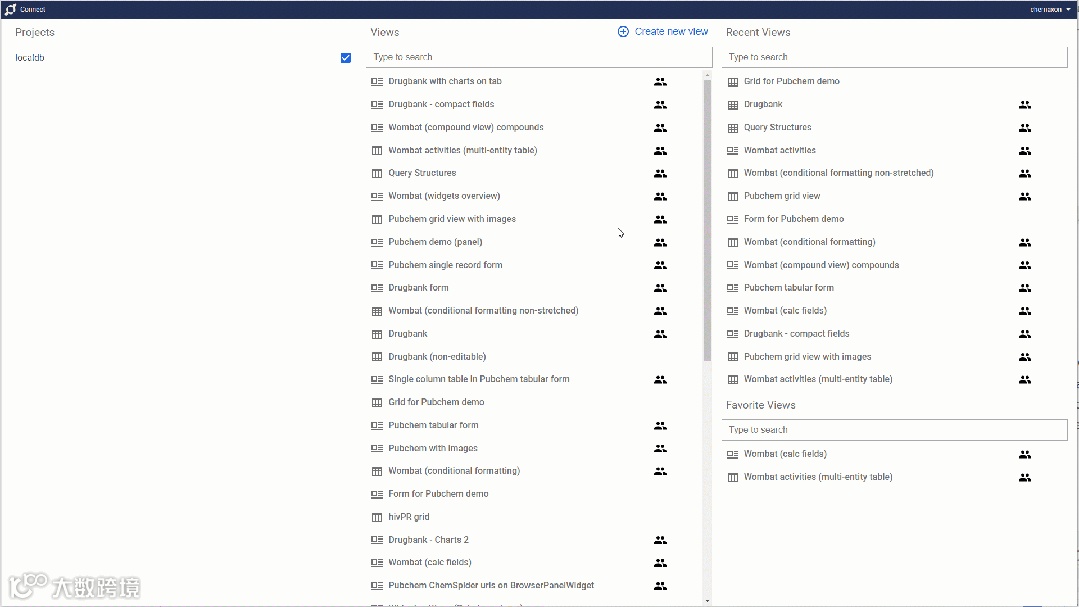
Task: Click the form icon of Form for Pubchem demo in Recent Views
Action: pos(732,219)
